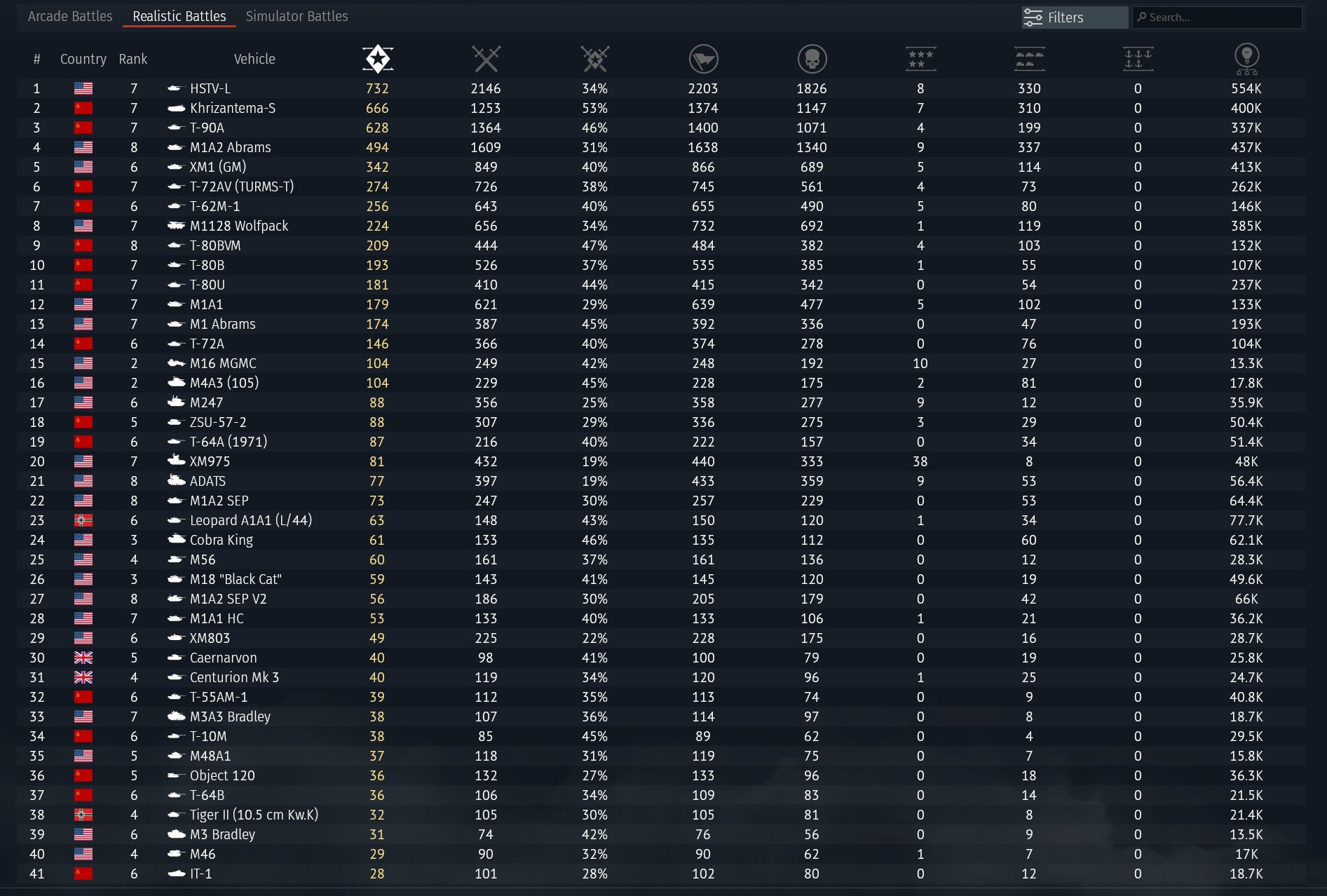Sort by anchor naval kills column icon
This screenshot has height=896, width=1327.
(x=1138, y=59)
